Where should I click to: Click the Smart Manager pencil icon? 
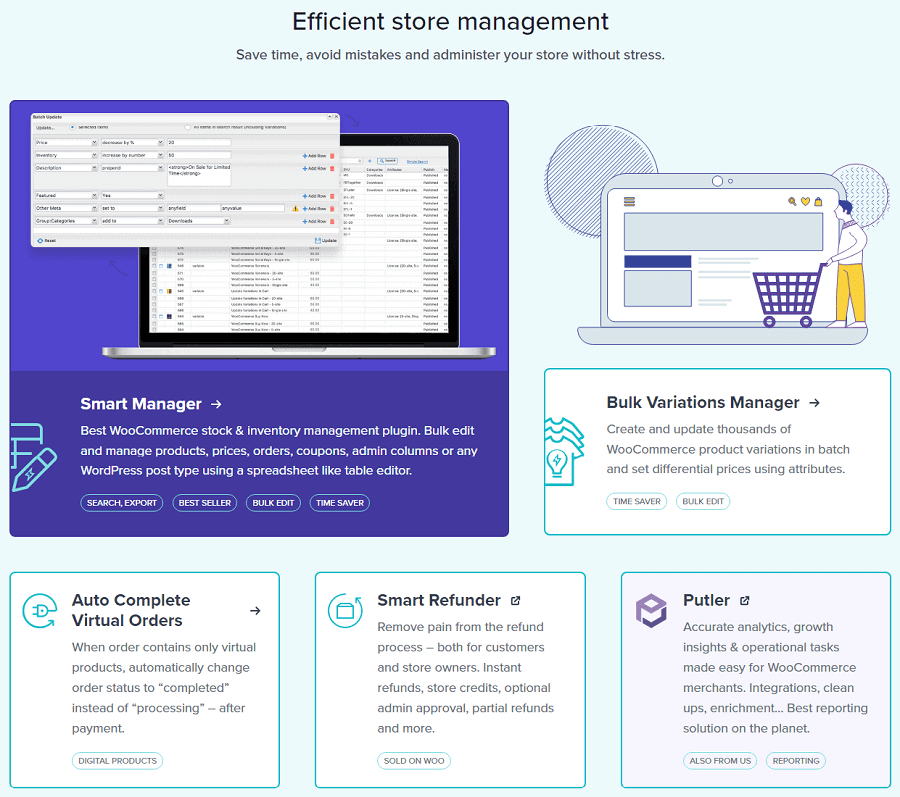tap(33, 457)
